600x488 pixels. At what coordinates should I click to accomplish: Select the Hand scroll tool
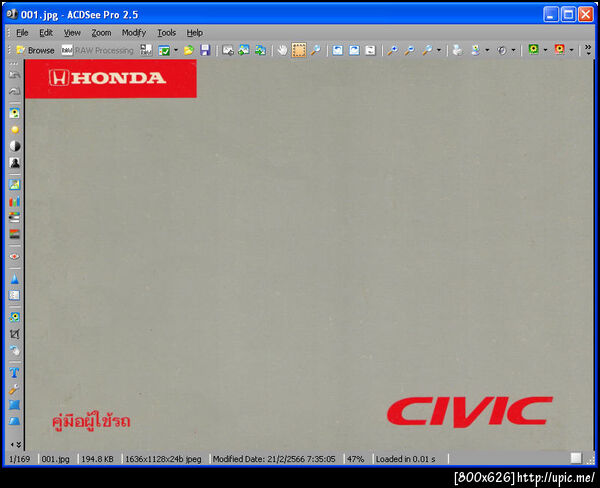tap(282, 50)
